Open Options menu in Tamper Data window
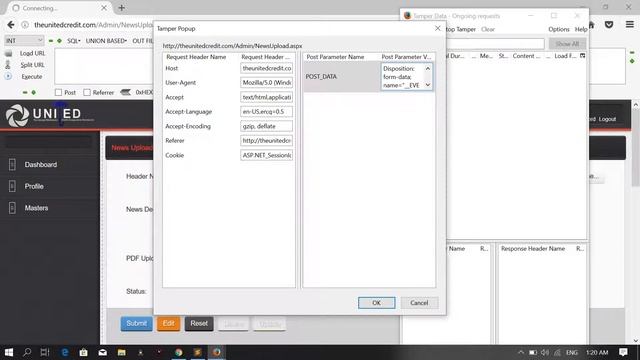Screen dimensions: 640x360 (x=559, y=29)
